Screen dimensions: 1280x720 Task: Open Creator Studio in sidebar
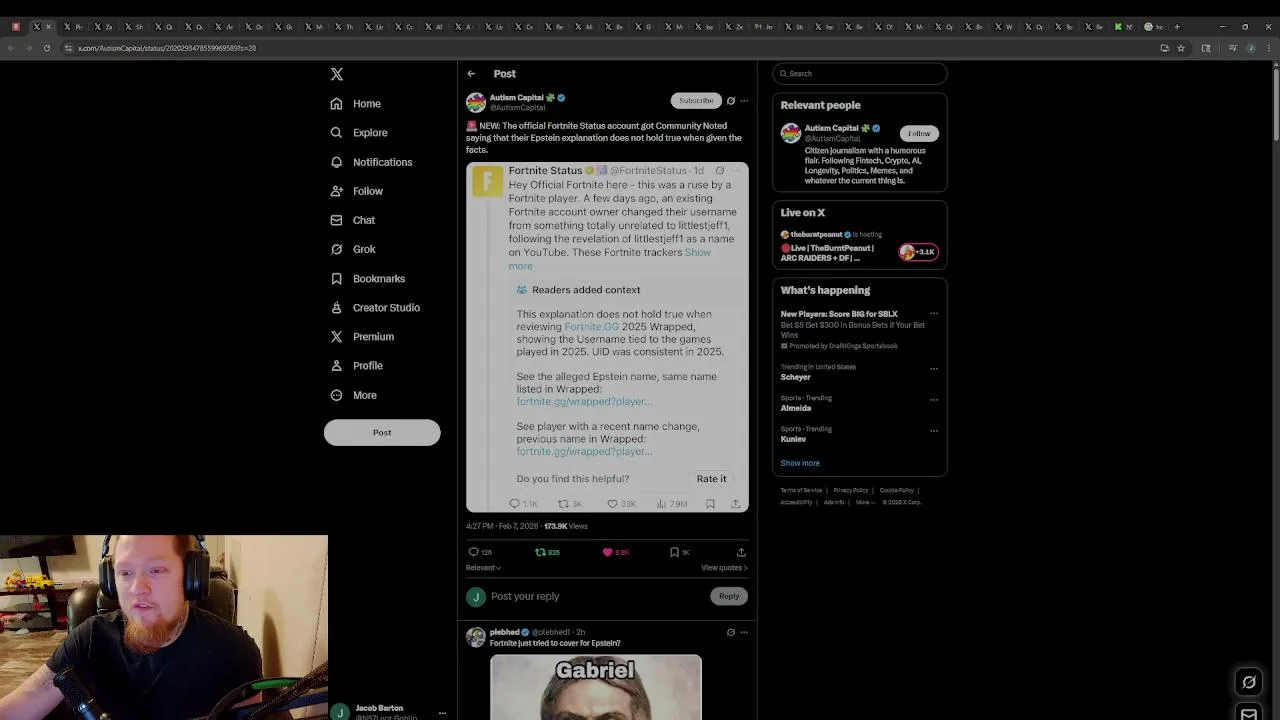tap(375, 308)
